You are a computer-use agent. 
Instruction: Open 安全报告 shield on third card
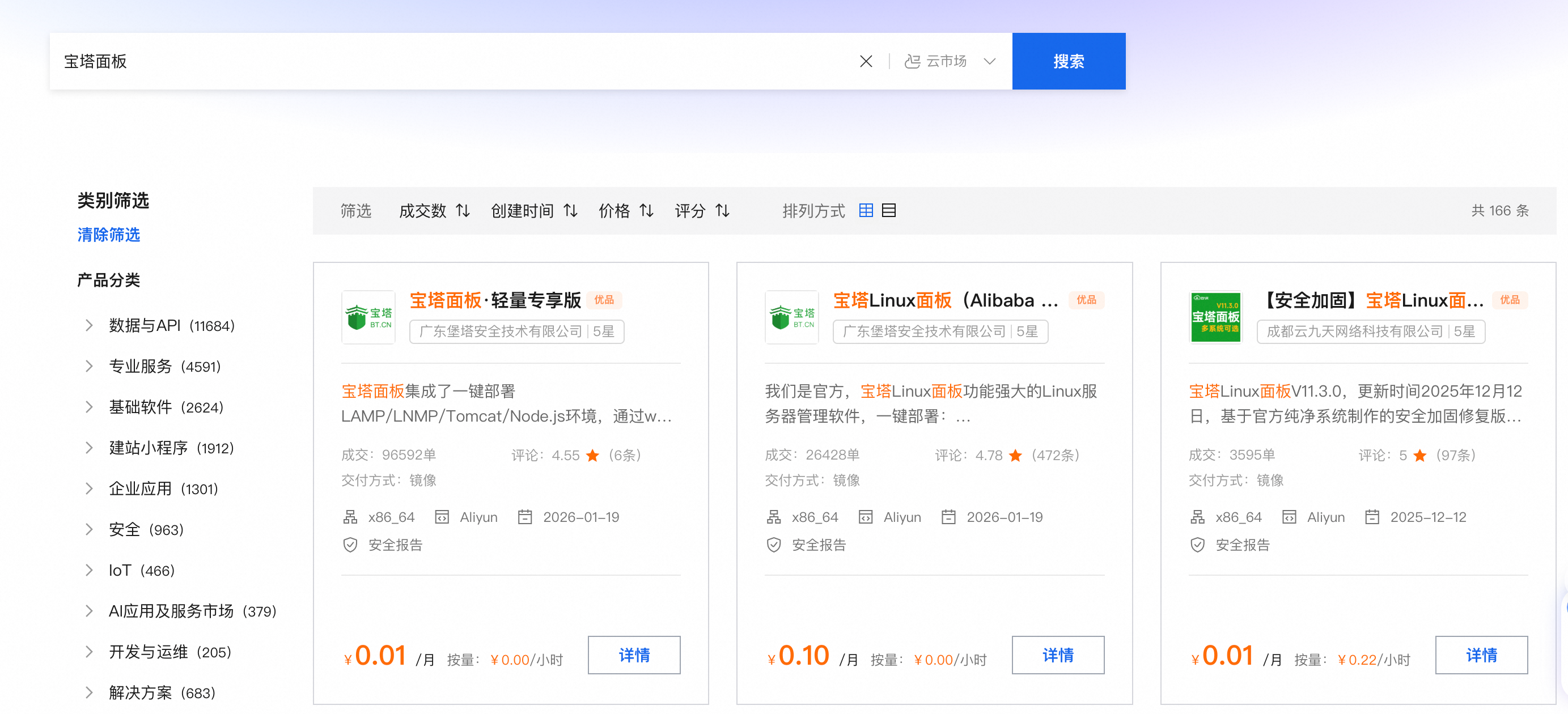point(1197,545)
